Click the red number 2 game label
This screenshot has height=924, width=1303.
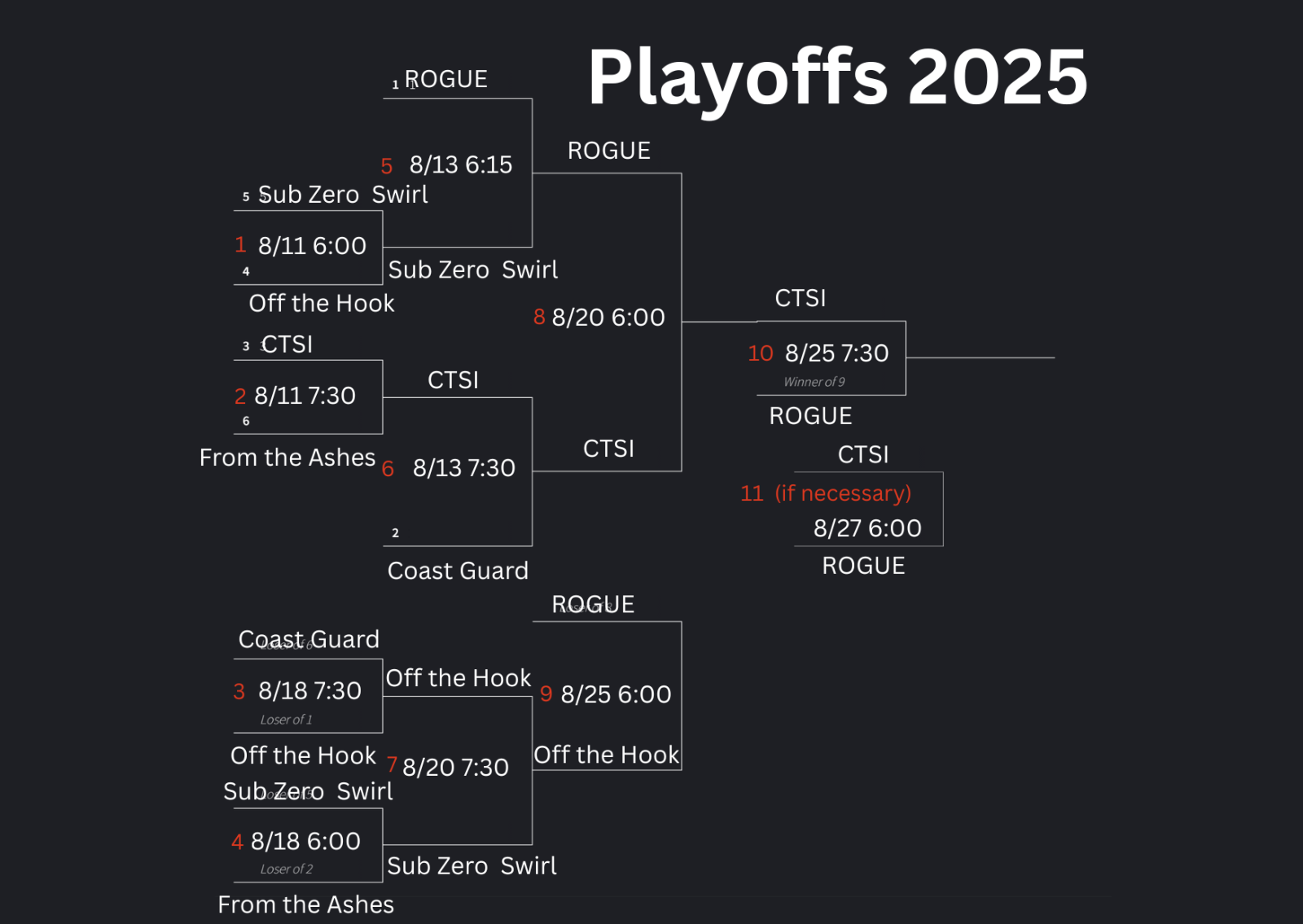240,396
